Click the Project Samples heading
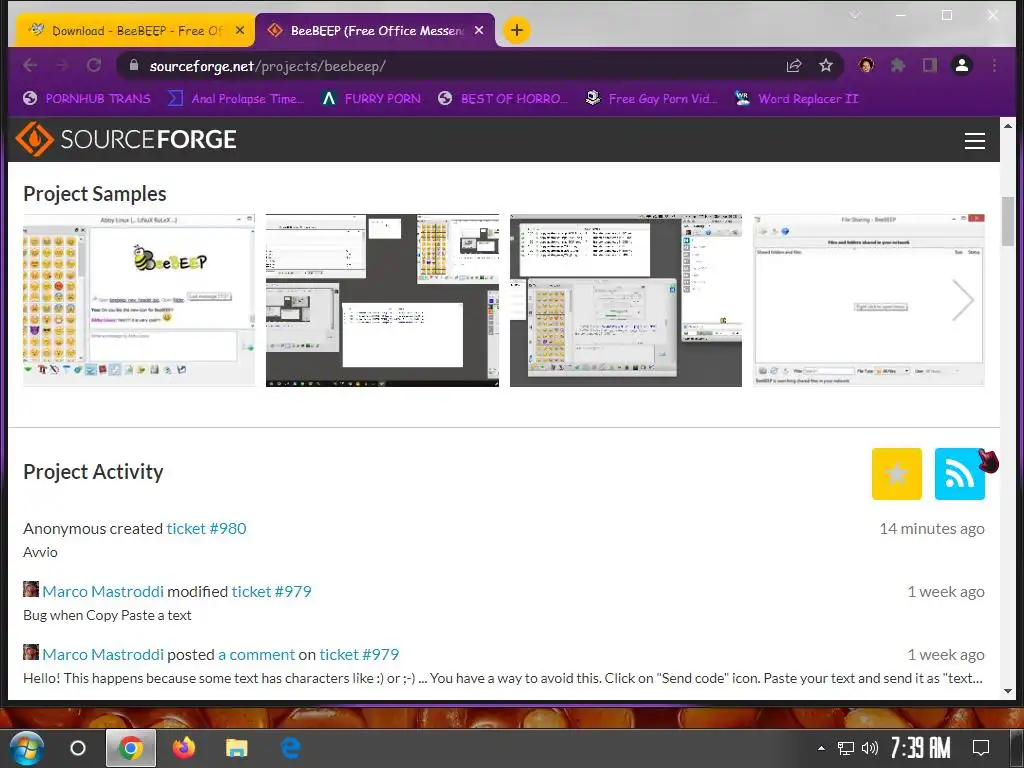The image size is (1024, 768). click(95, 194)
